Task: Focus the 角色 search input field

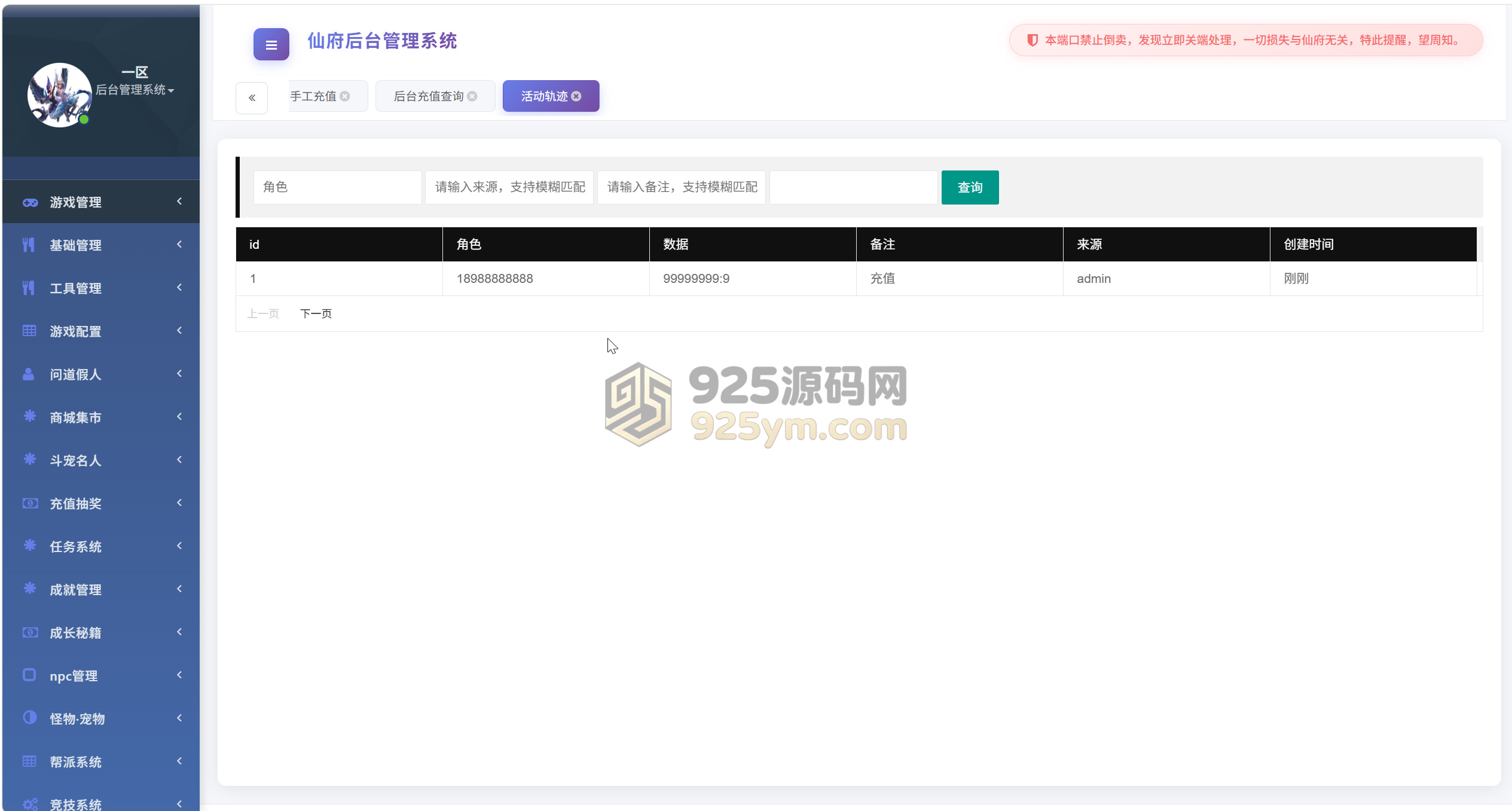Action: [337, 187]
